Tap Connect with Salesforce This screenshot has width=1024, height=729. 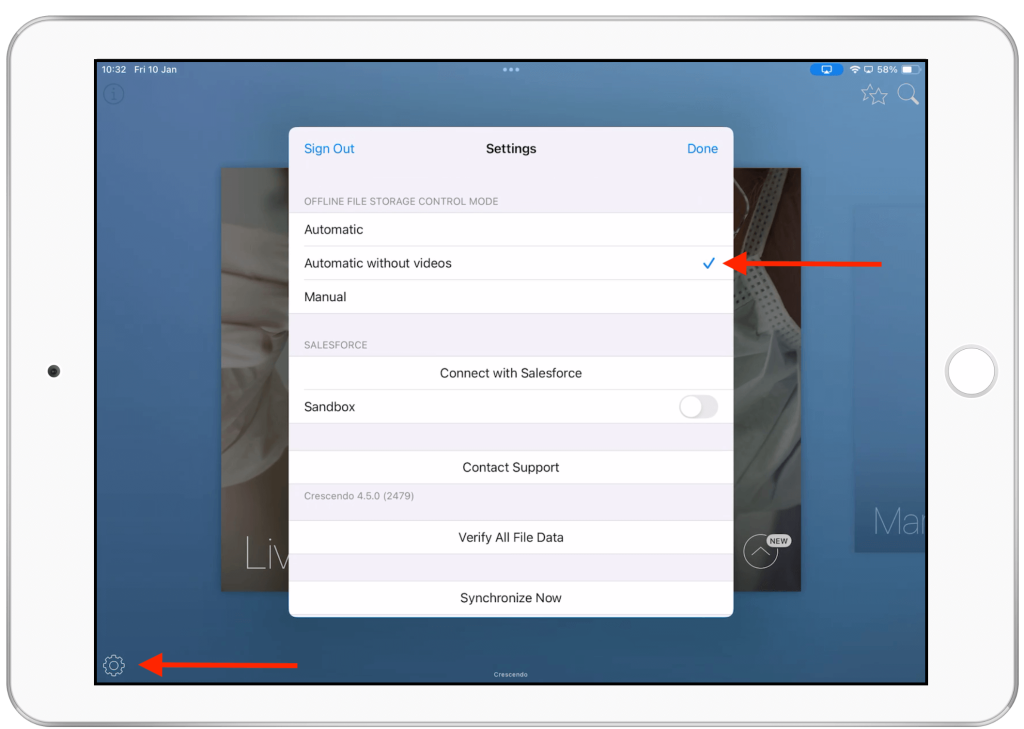point(511,372)
